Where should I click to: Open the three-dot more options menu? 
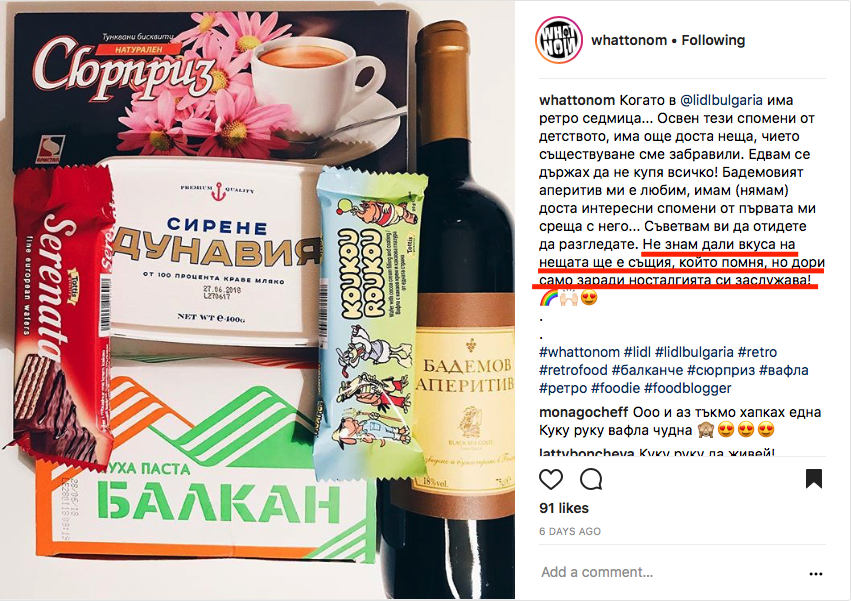[816, 573]
